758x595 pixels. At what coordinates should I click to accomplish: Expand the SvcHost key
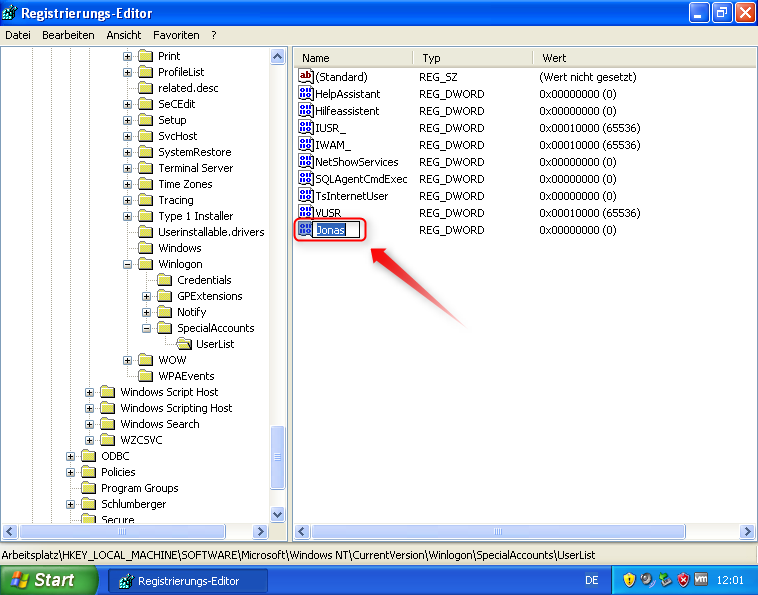pos(127,136)
